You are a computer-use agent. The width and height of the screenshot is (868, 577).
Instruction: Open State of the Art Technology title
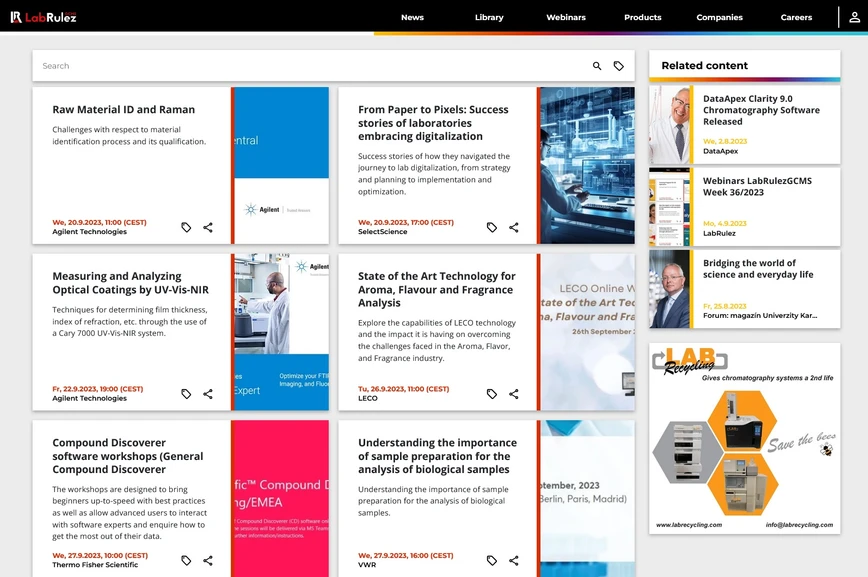436,290
